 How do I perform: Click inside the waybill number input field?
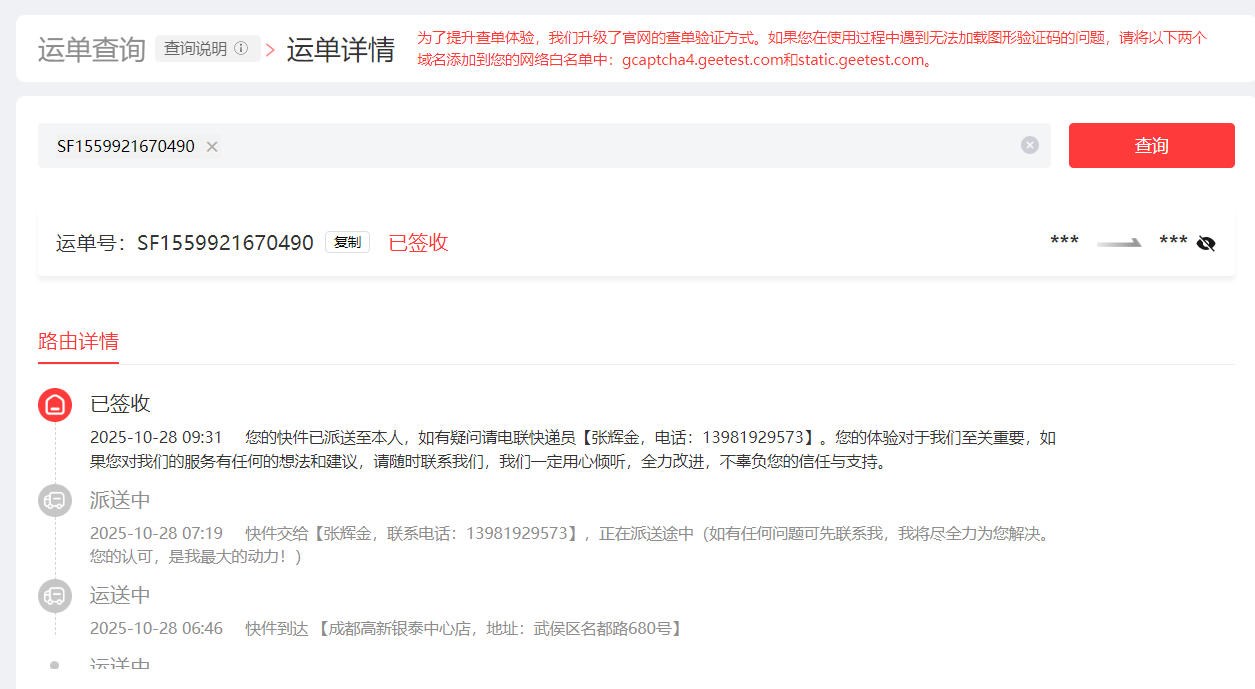(600, 146)
